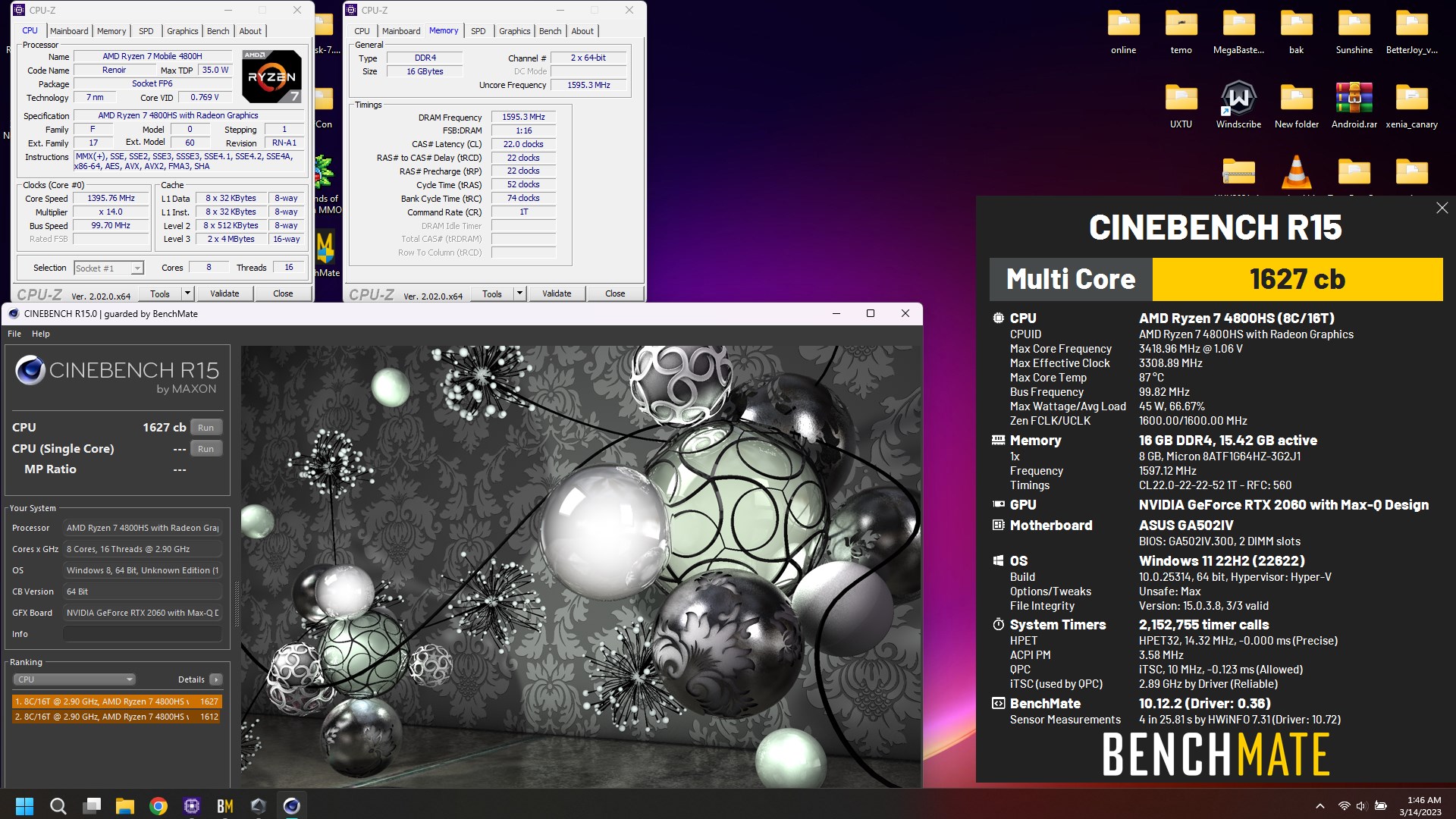Open Tools dropdown arrow in CPU-Z CPU window

(187, 293)
